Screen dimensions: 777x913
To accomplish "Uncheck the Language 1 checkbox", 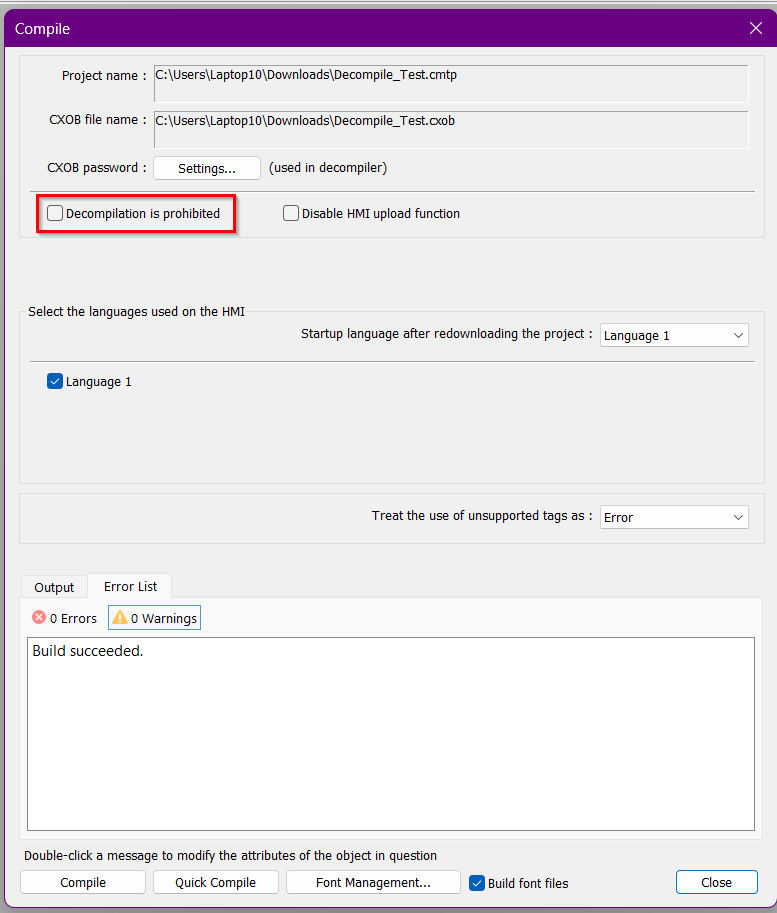I will [55, 381].
